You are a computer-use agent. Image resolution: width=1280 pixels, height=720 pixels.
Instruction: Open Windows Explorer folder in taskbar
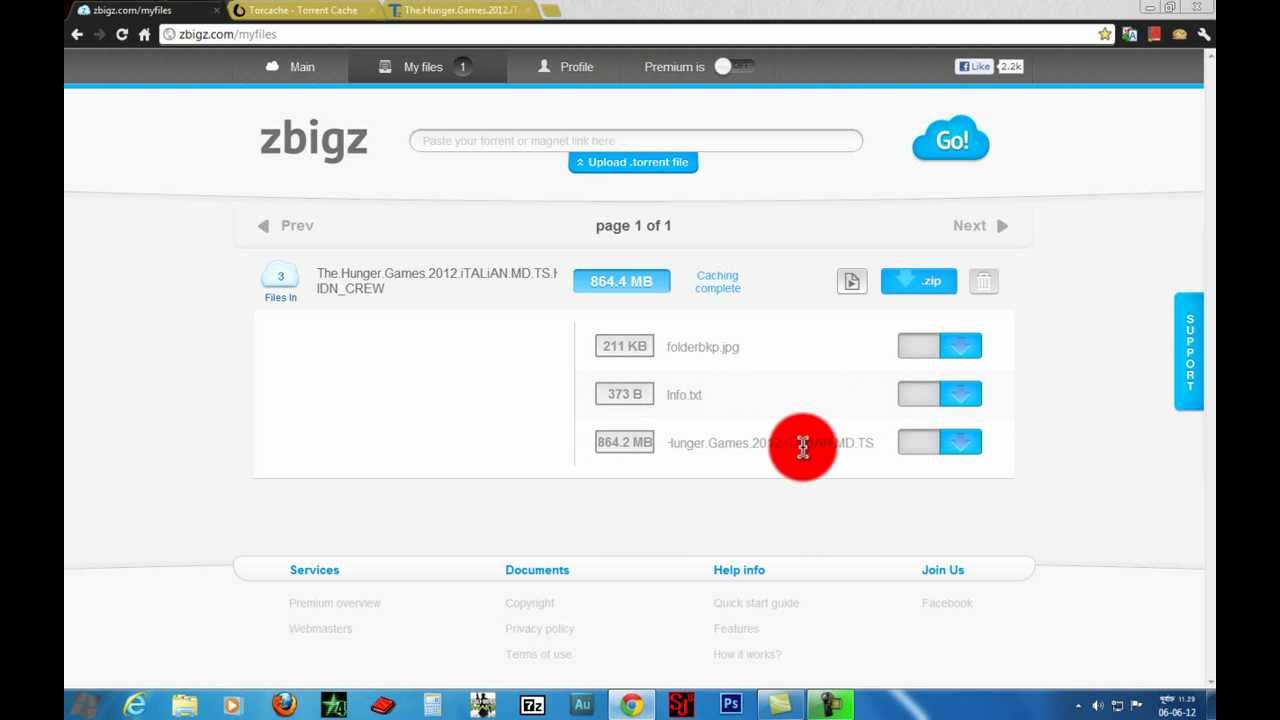[x=184, y=705]
